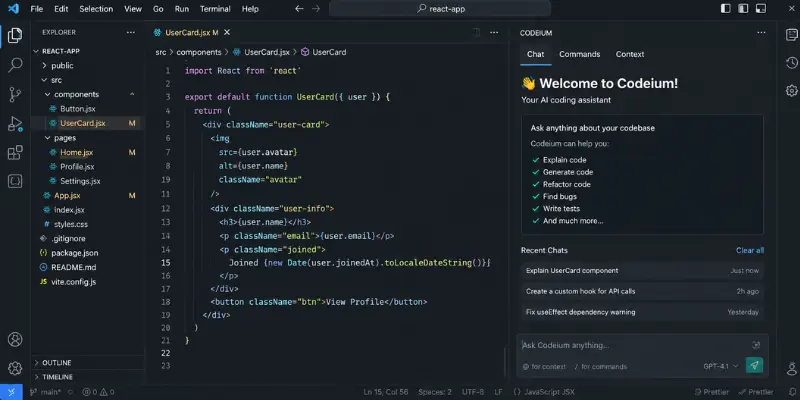Click the react-app command center search box
This screenshot has height=400, width=800.
[440, 9]
